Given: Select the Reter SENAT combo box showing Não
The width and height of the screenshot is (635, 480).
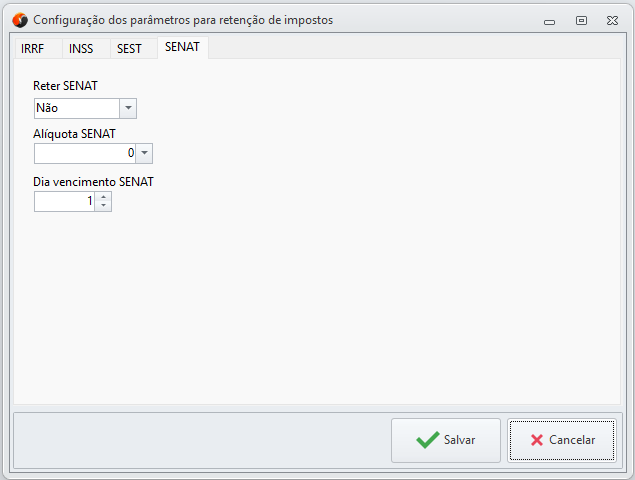Looking at the screenshot, I should pos(76,108).
